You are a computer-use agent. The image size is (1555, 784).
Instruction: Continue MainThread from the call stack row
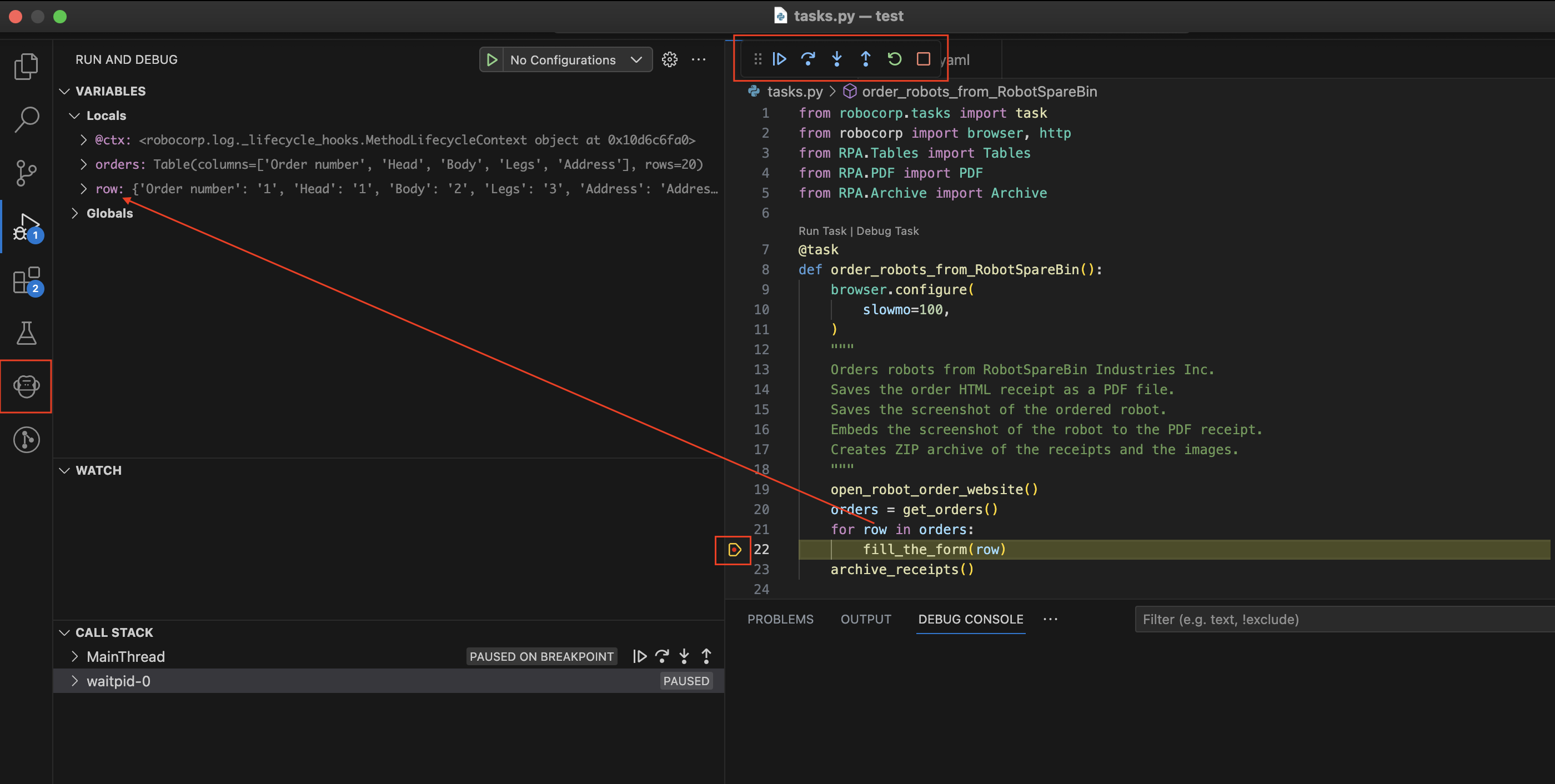(x=640, y=657)
